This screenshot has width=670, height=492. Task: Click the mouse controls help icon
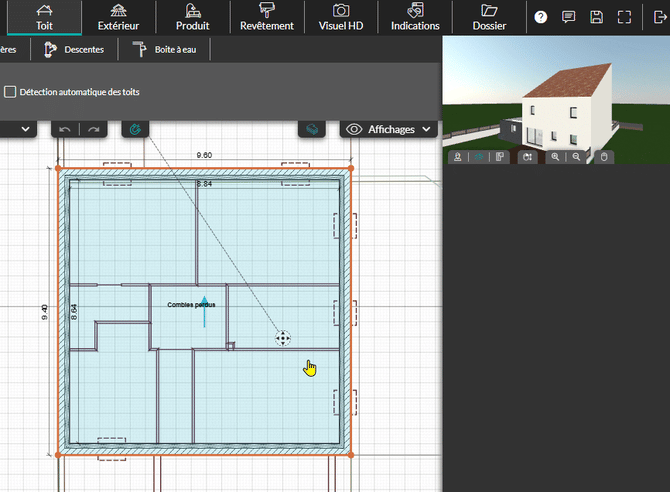[604, 157]
